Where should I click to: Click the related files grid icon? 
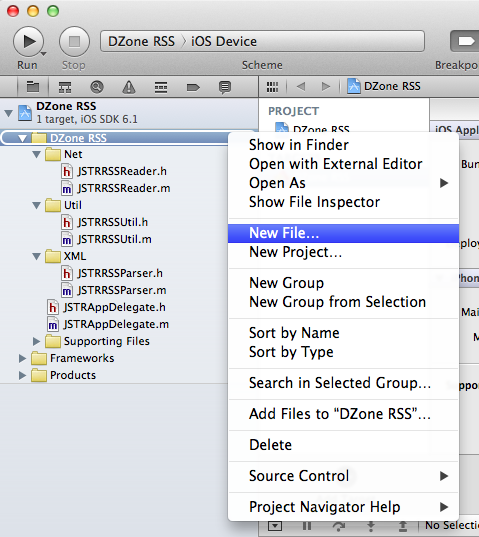[x=272, y=87]
